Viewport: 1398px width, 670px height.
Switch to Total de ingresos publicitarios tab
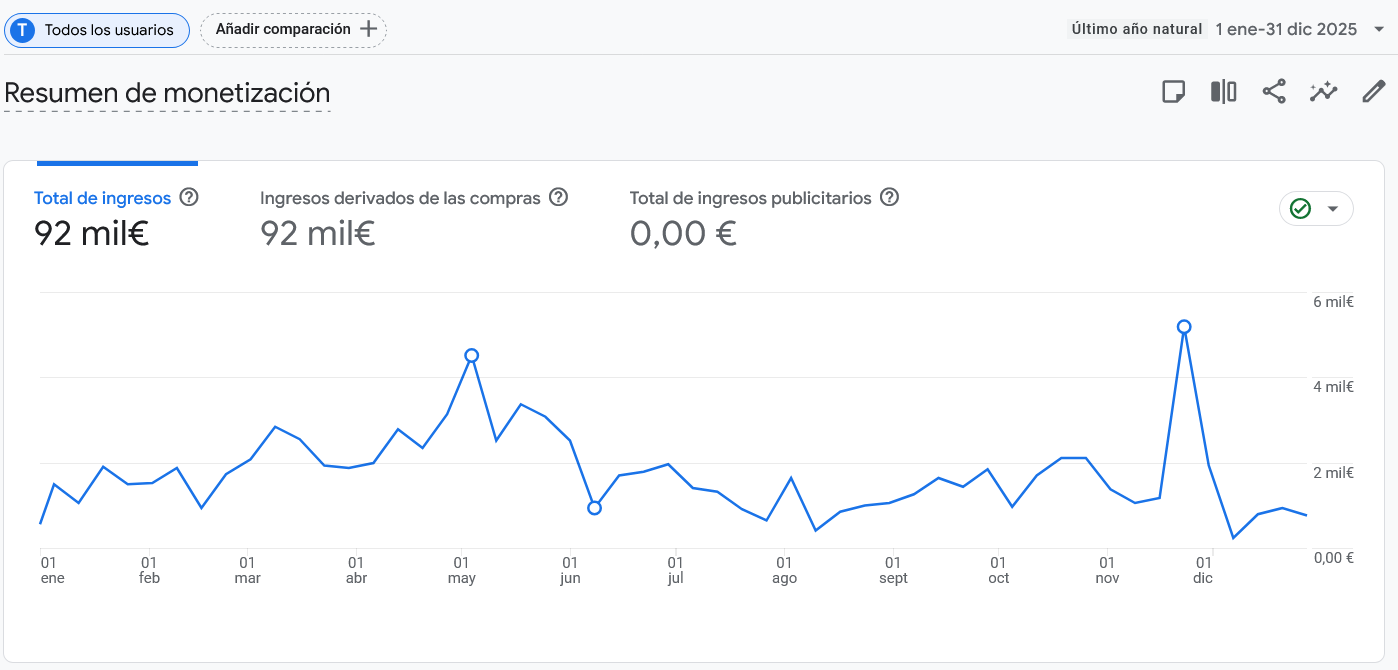(750, 198)
